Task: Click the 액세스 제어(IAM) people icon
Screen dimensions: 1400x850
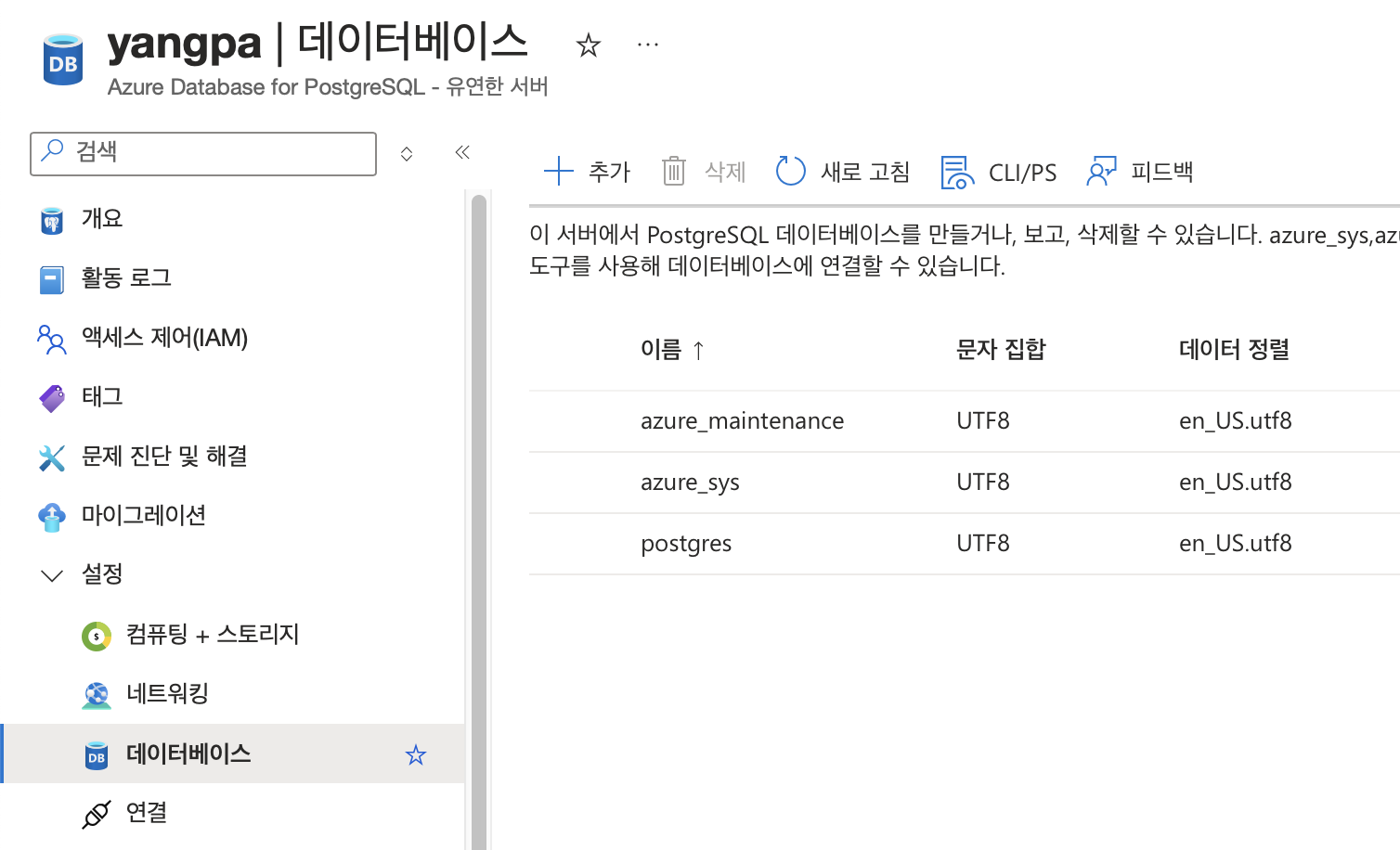Action: (x=52, y=339)
